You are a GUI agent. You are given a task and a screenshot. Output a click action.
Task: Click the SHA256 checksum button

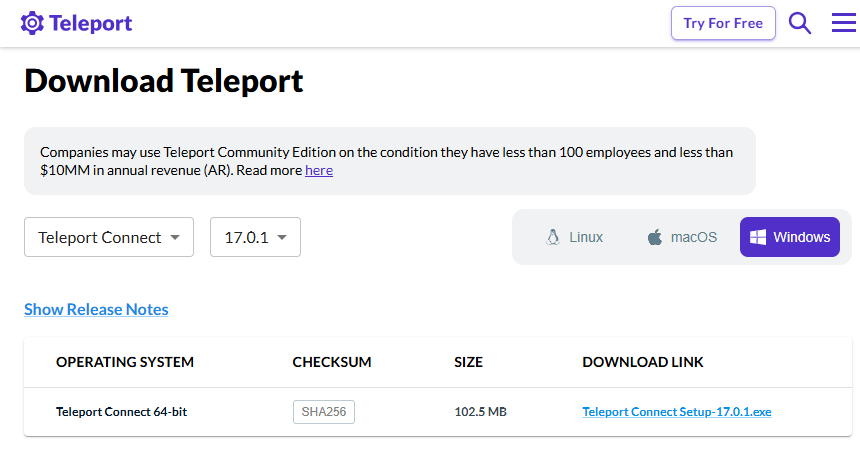[324, 412]
